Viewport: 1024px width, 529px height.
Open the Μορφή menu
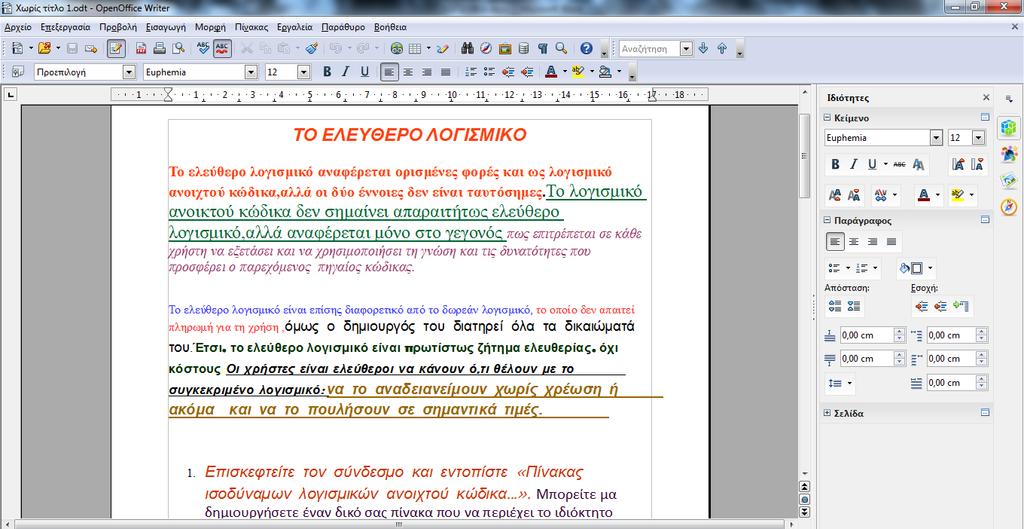coord(210,27)
